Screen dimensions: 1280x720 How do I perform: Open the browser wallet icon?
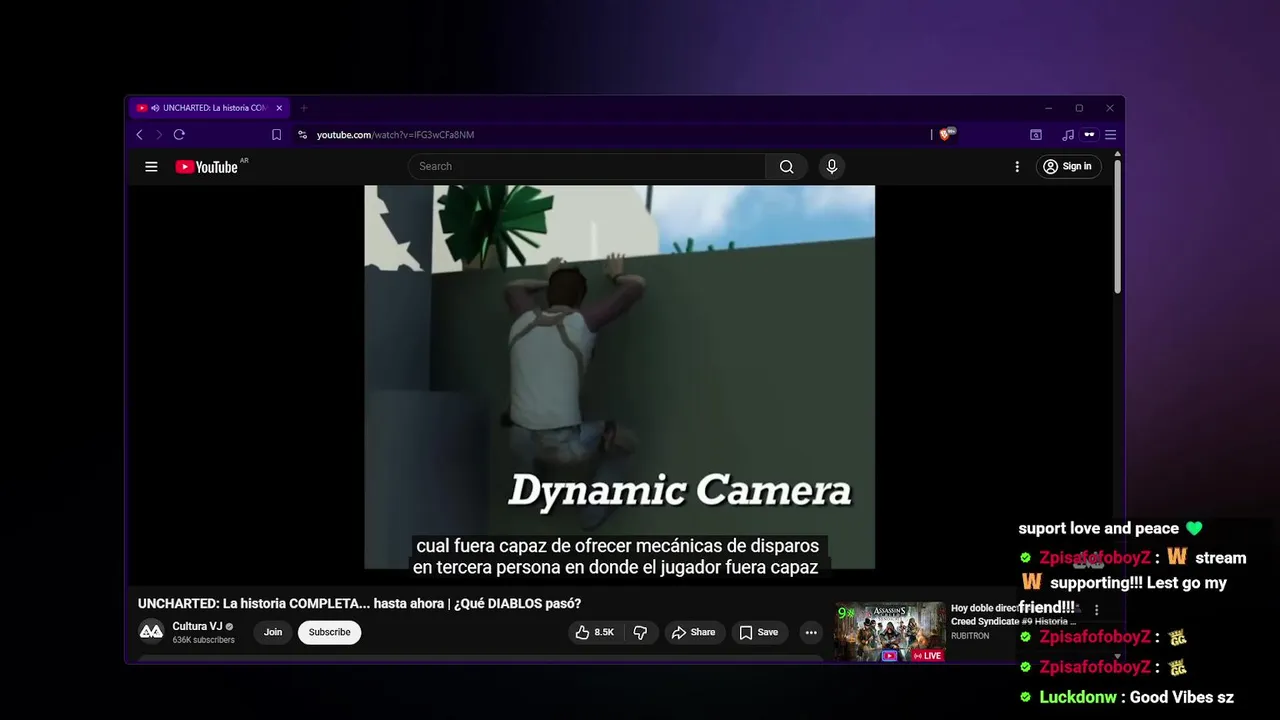[1036, 135]
